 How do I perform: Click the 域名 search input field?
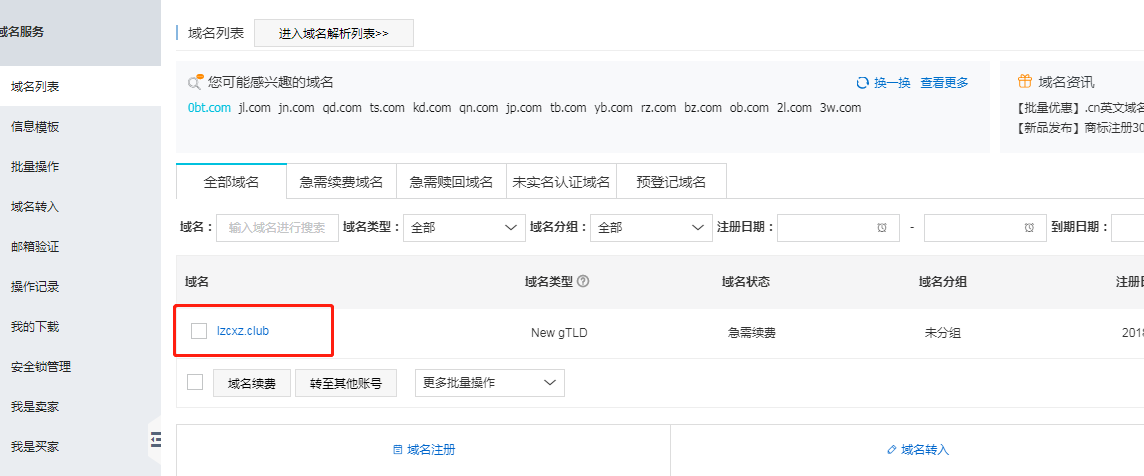[276, 228]
